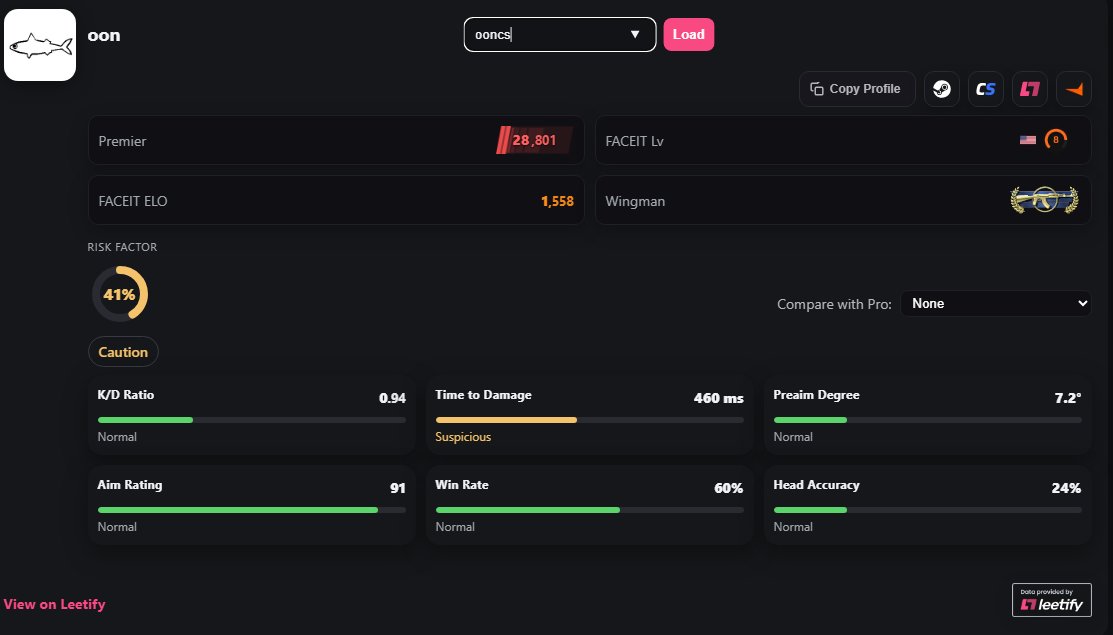
Task: Click the Copy Profile button
Action: [x=857, y=89]
